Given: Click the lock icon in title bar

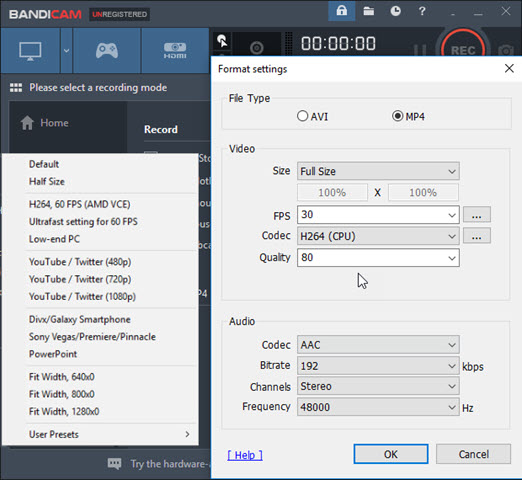Looking at the screenshot, I should [342, 11].
